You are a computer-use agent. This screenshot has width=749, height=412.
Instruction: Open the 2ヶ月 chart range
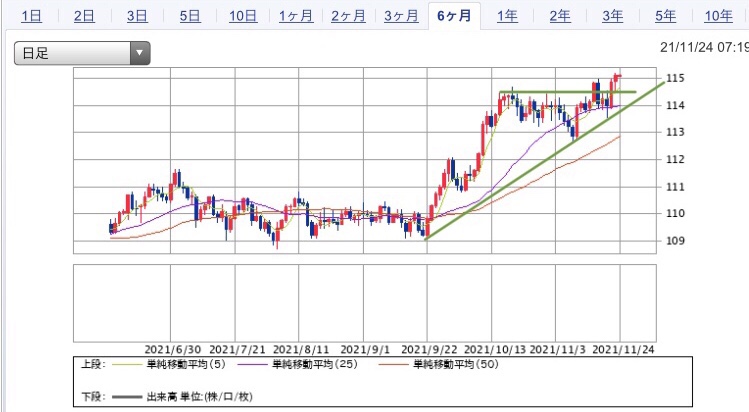348,16
